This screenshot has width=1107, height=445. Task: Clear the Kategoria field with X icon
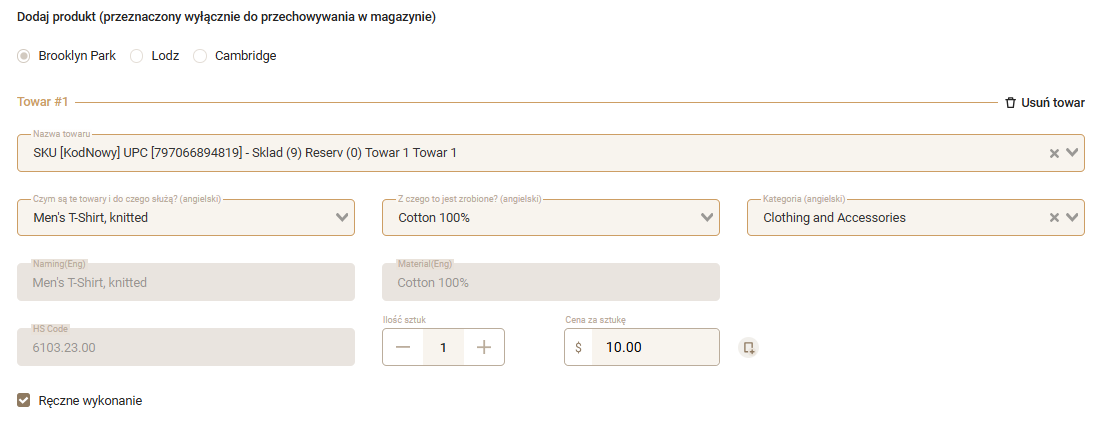point(1054,217)
